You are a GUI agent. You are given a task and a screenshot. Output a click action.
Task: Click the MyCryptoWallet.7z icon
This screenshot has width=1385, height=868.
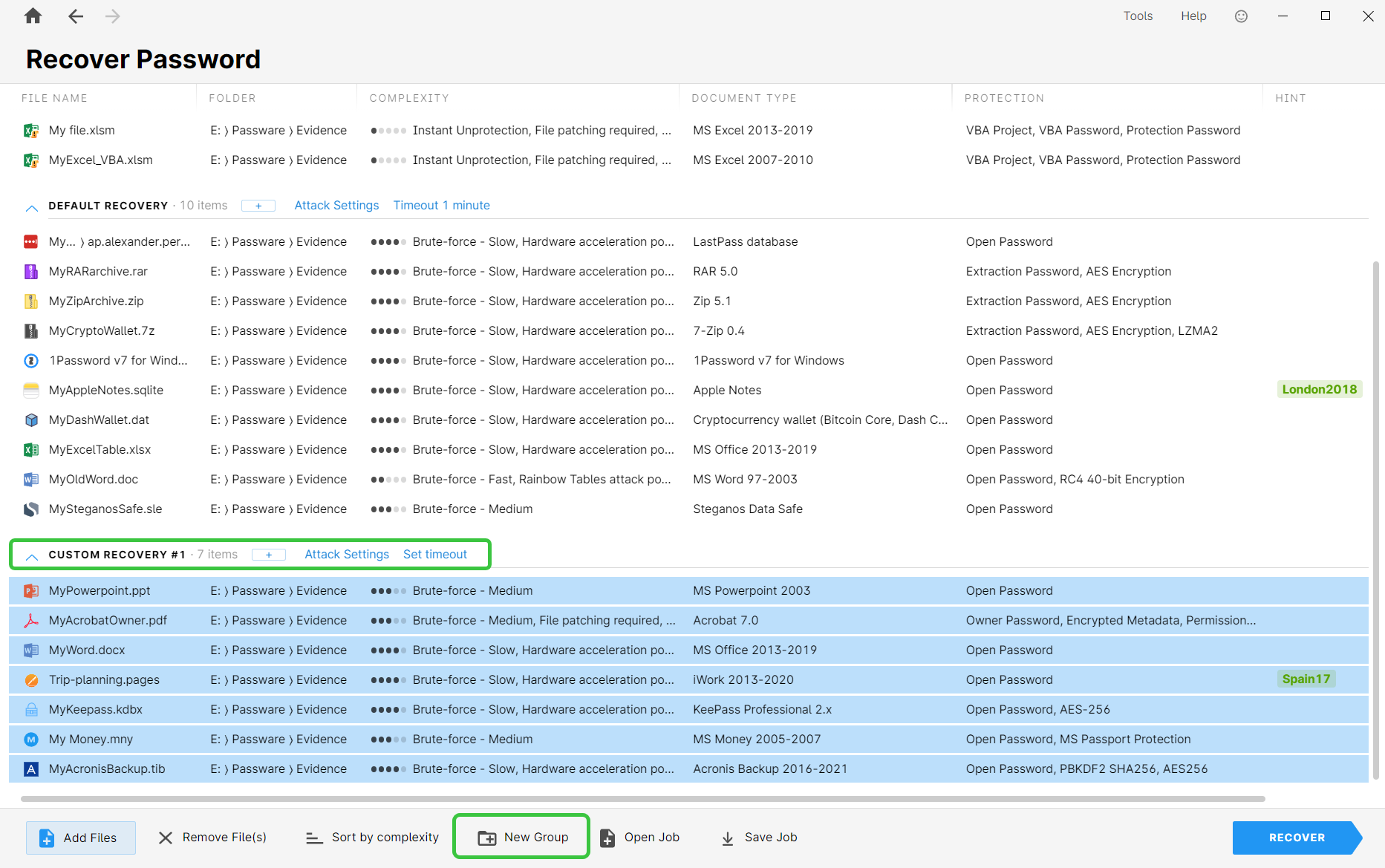pyautogui.click(x=31, y=331)
